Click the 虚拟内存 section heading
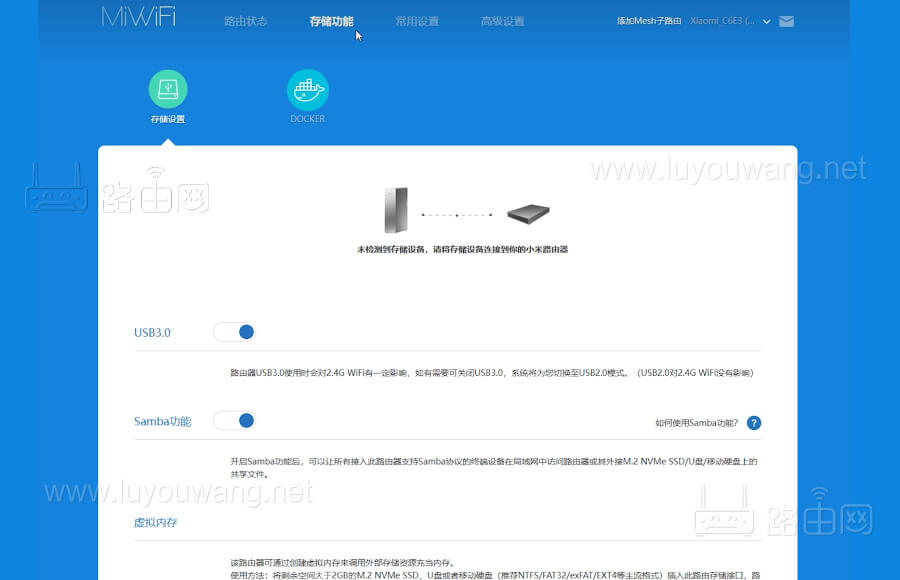This screenshot has height=580, width=900. click(156, 522)
